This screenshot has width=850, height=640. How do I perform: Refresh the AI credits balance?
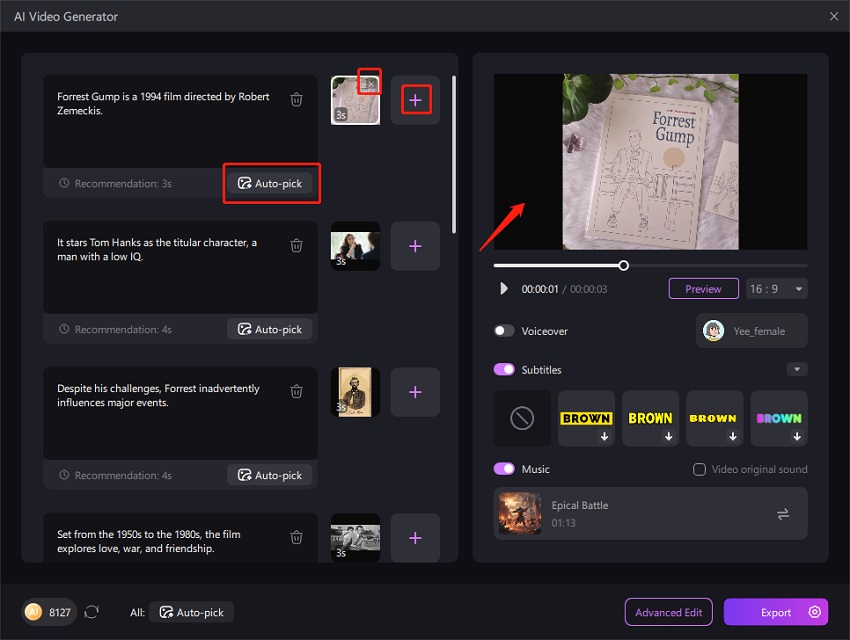pos(92,612)
